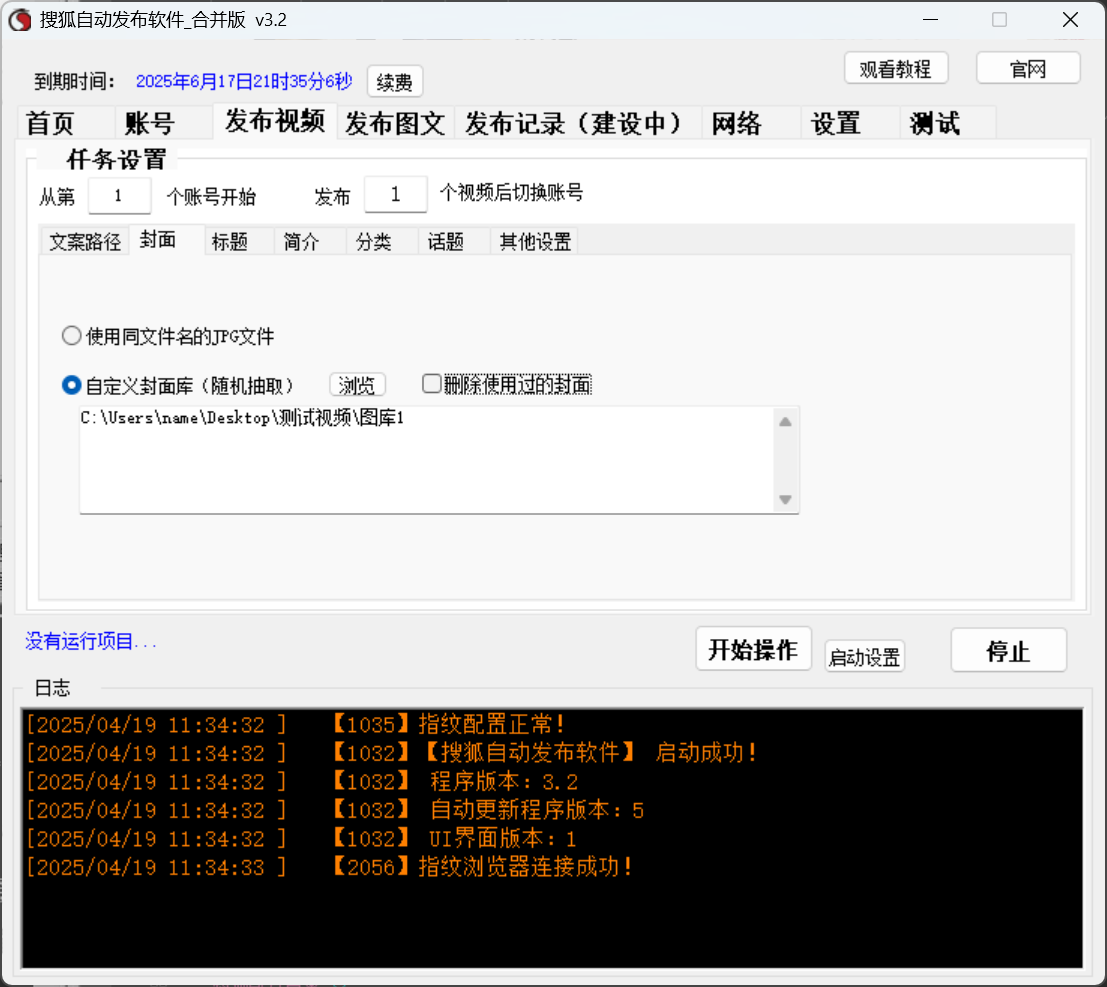Open the 发布图文 tab
Viewport: 1107px width, 987px height.
[x=395, y=123]
